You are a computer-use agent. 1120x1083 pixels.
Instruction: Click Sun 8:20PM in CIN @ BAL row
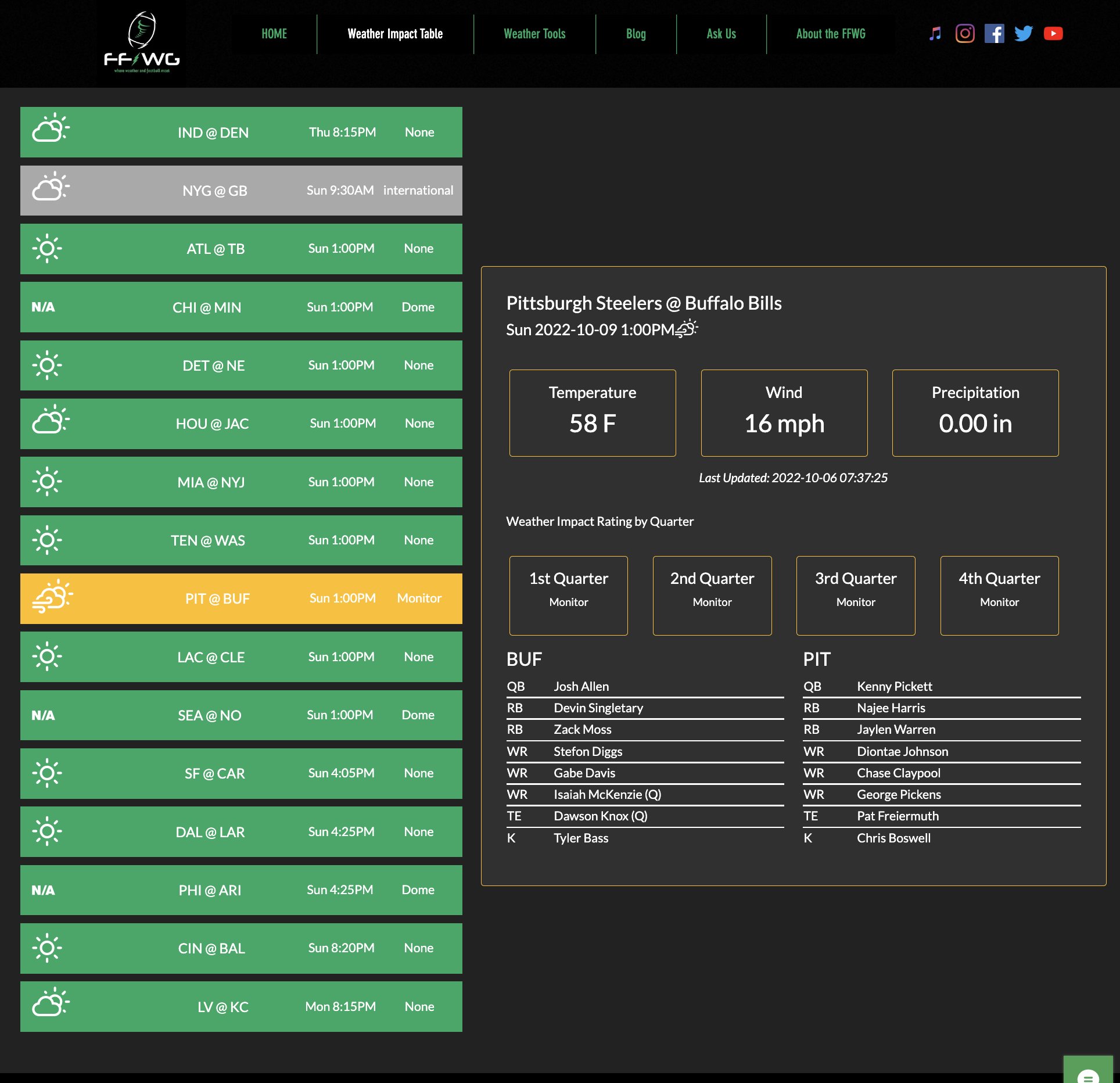tap(341, 948)
